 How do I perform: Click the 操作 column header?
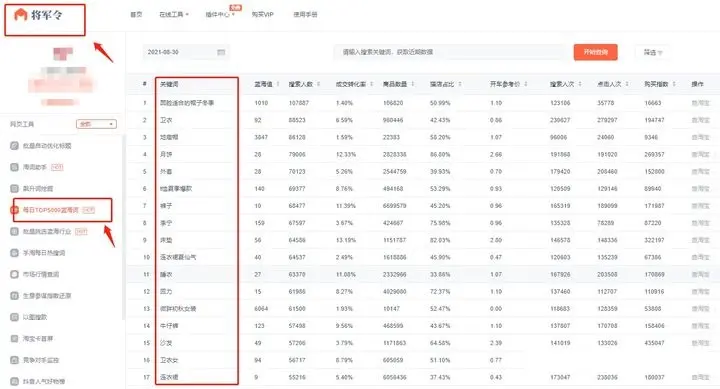(698, 84)
